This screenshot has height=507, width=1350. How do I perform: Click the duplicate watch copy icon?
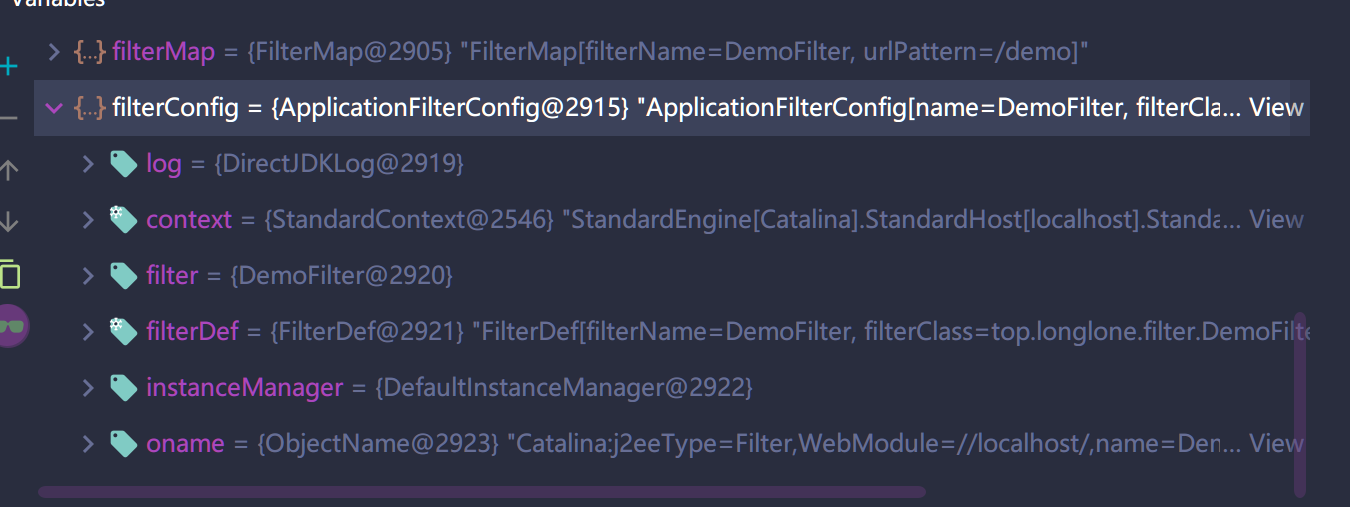click(x=9, y=273)
